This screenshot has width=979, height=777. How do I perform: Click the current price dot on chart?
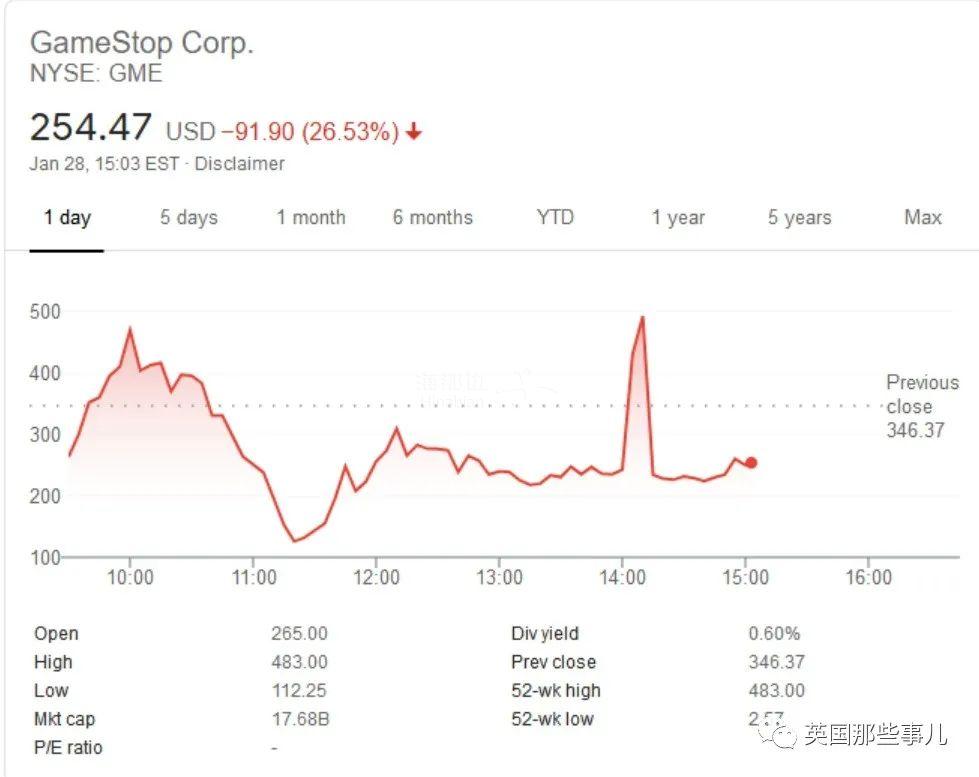751,463
